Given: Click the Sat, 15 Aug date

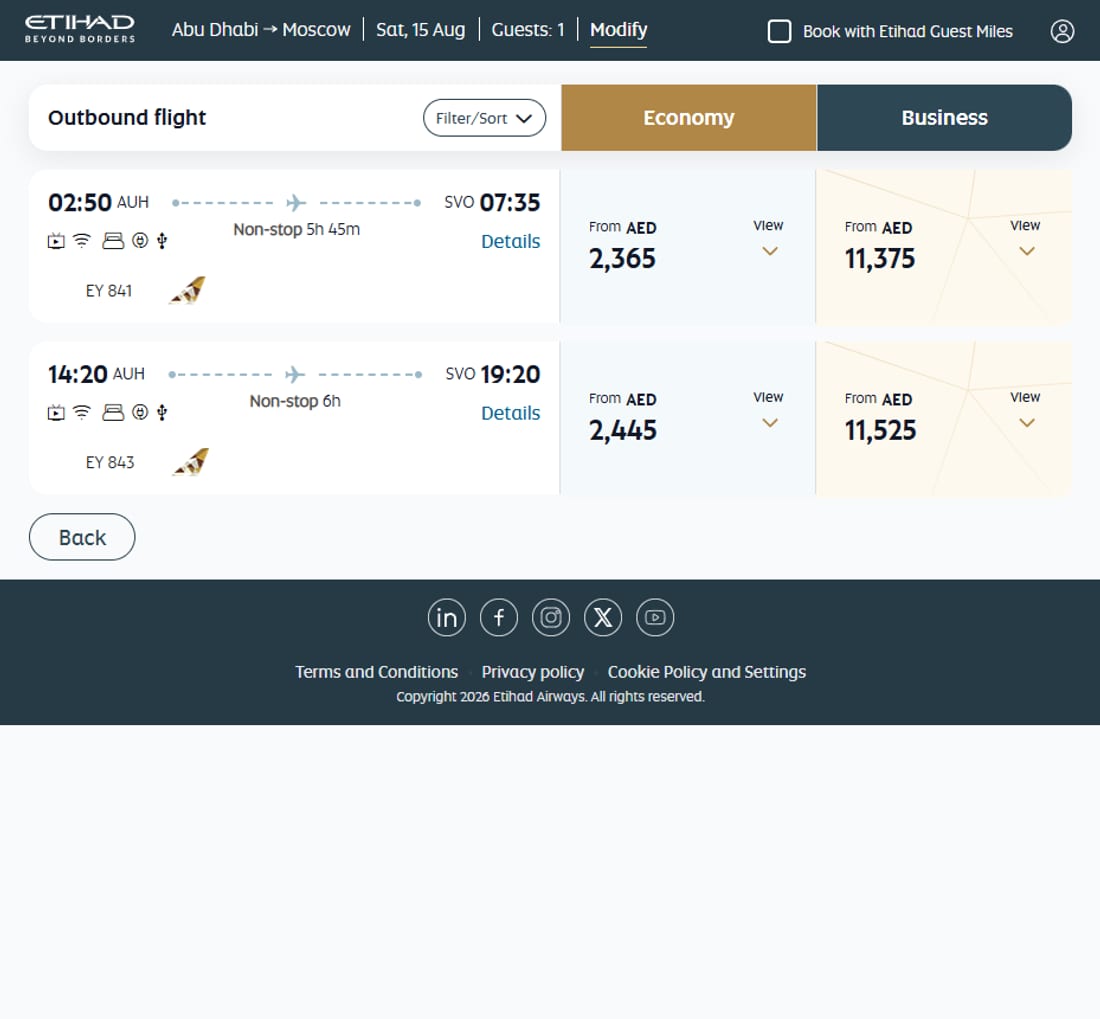Looking at the screenshot, I should coord(420,29).
